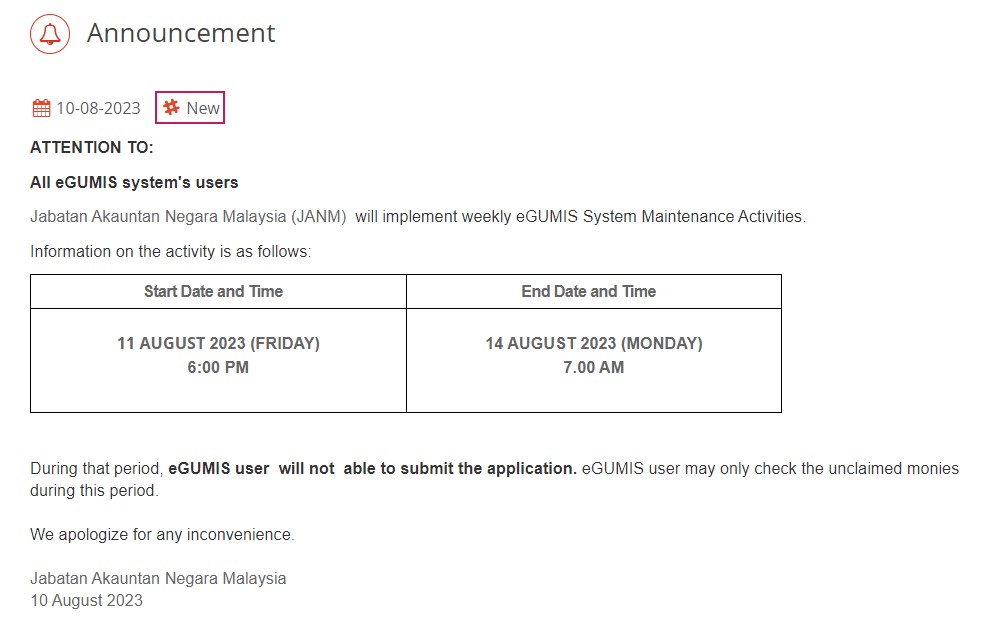Click "will implement weekly eGUMIS System Maintenance Activities" text
Viewport: 987px width, 618px height.
(x=580, y=216)
